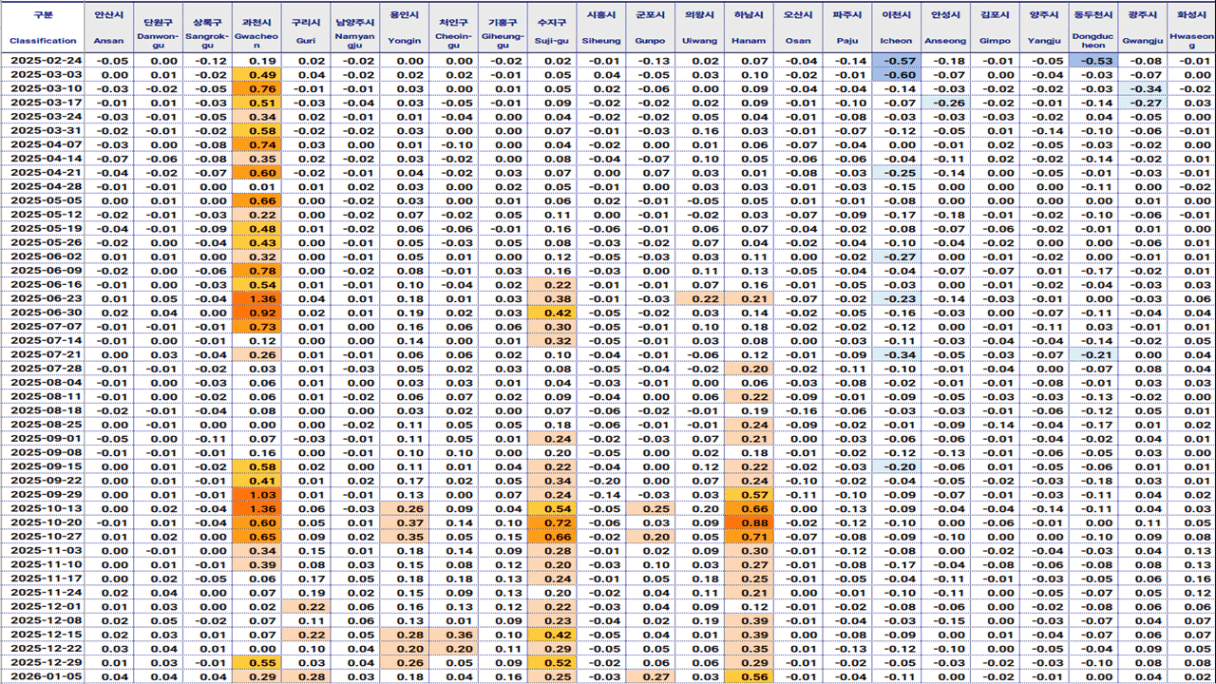
Task: Select Guri cell 0.28 in 2026-01-05 row
Action: (x=304, y=677)
